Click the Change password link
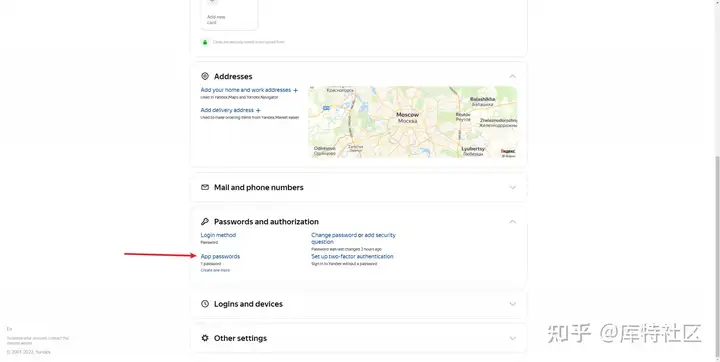 334,235
